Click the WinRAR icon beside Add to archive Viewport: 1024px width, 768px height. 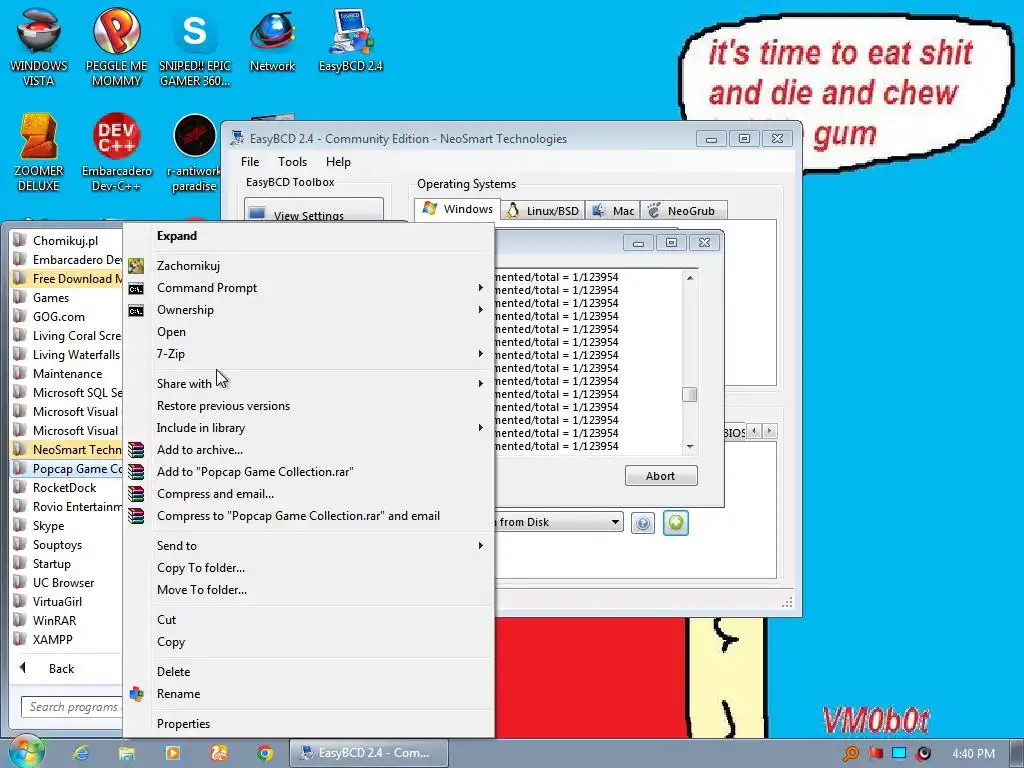[x=136, y=450]
